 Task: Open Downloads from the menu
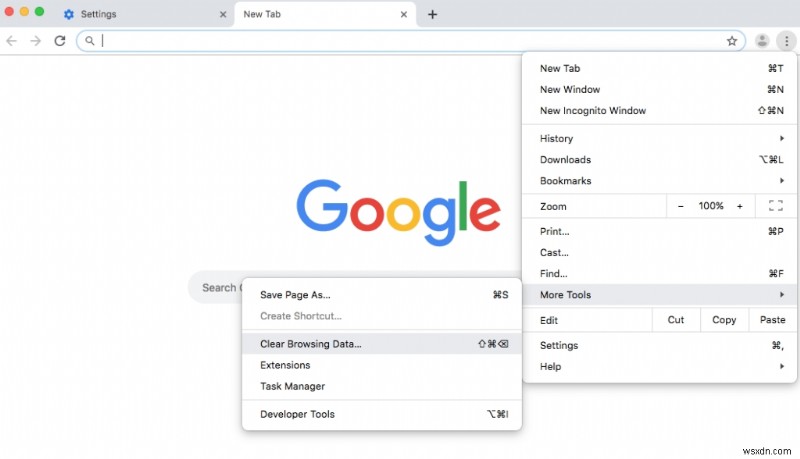point(660,160)
